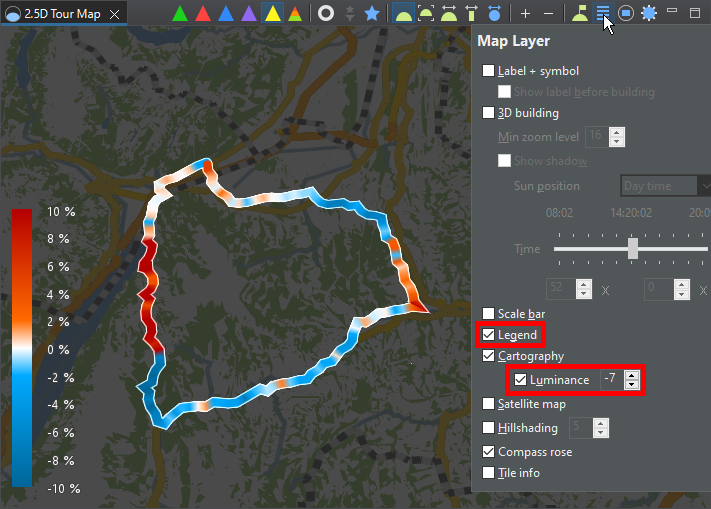Screen dimensions: 711x509
Task: Enable the Hillshading checkbox
Action: (488, 427)
